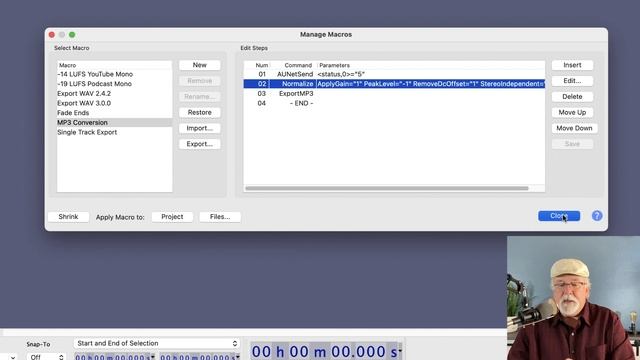Image resolution: width=640 pixels, height=360 pixels.
Task: Open the help question mark icon
Action: coord(597,216)
